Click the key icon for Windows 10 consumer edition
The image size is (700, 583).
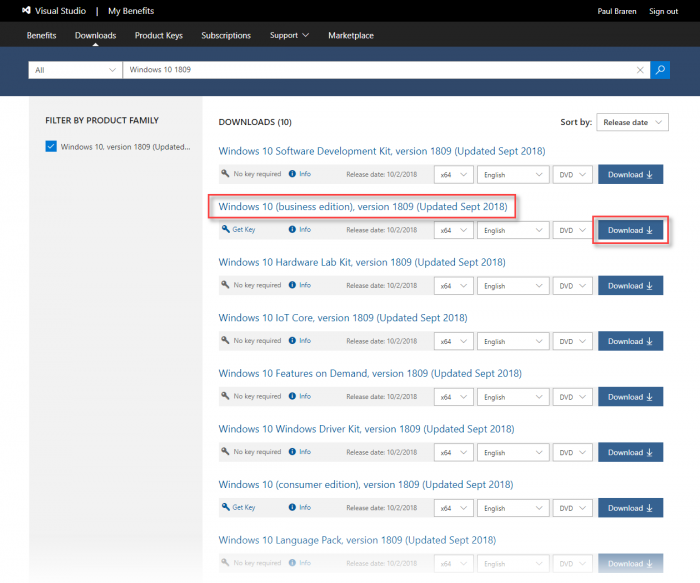click(x=225, y=507)
